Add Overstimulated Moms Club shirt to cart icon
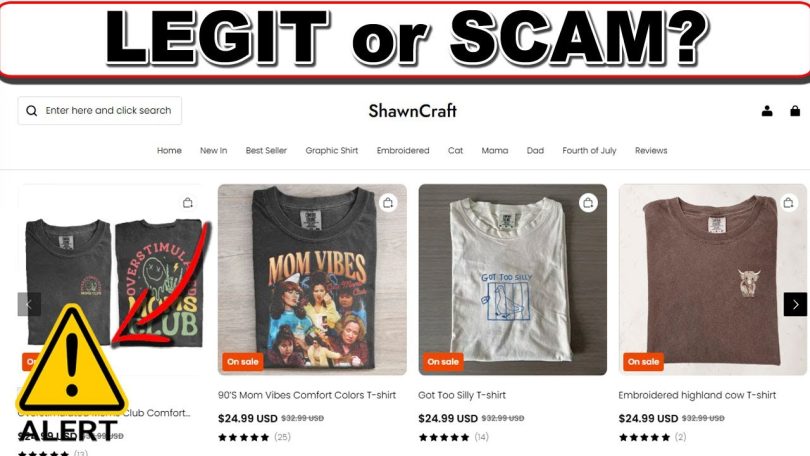This screenshot has width=810, height=456. point(188,202)
